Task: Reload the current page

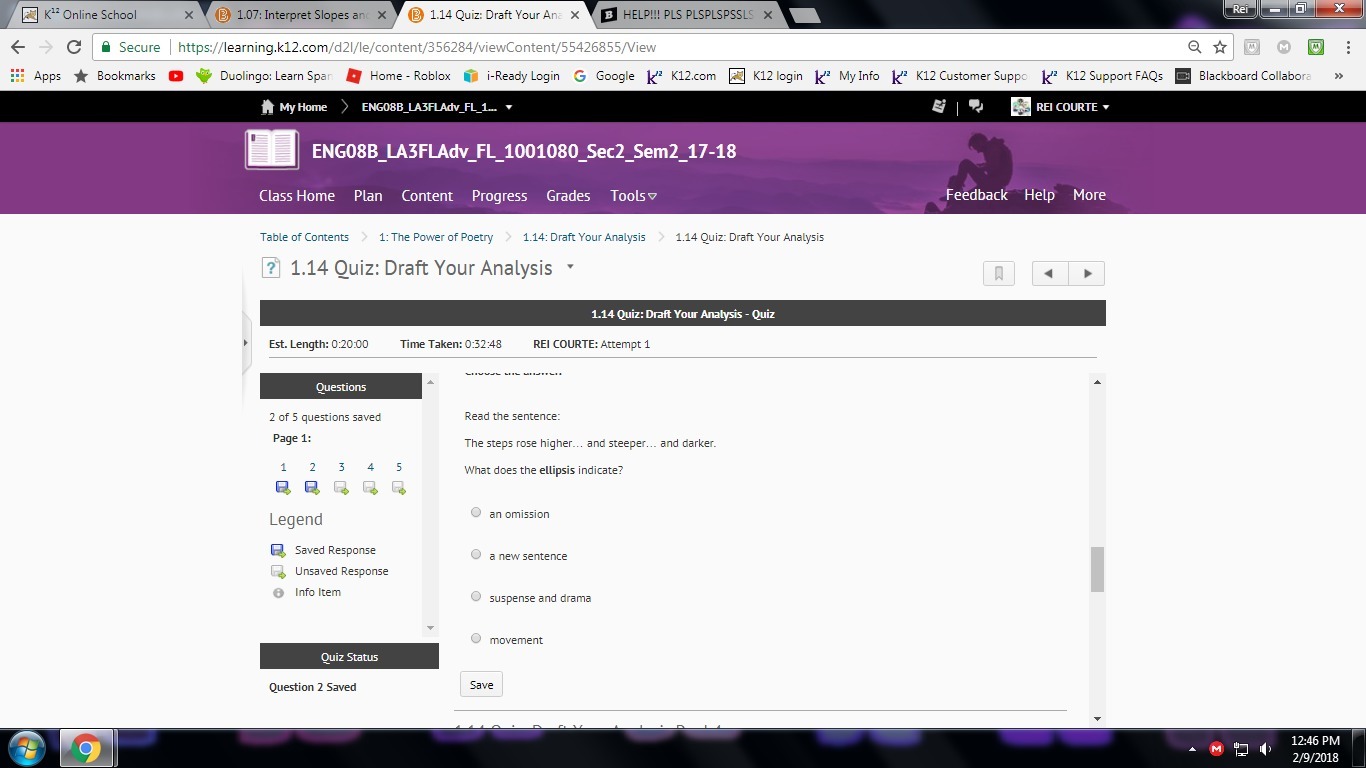Action: [x=73, y=47]
